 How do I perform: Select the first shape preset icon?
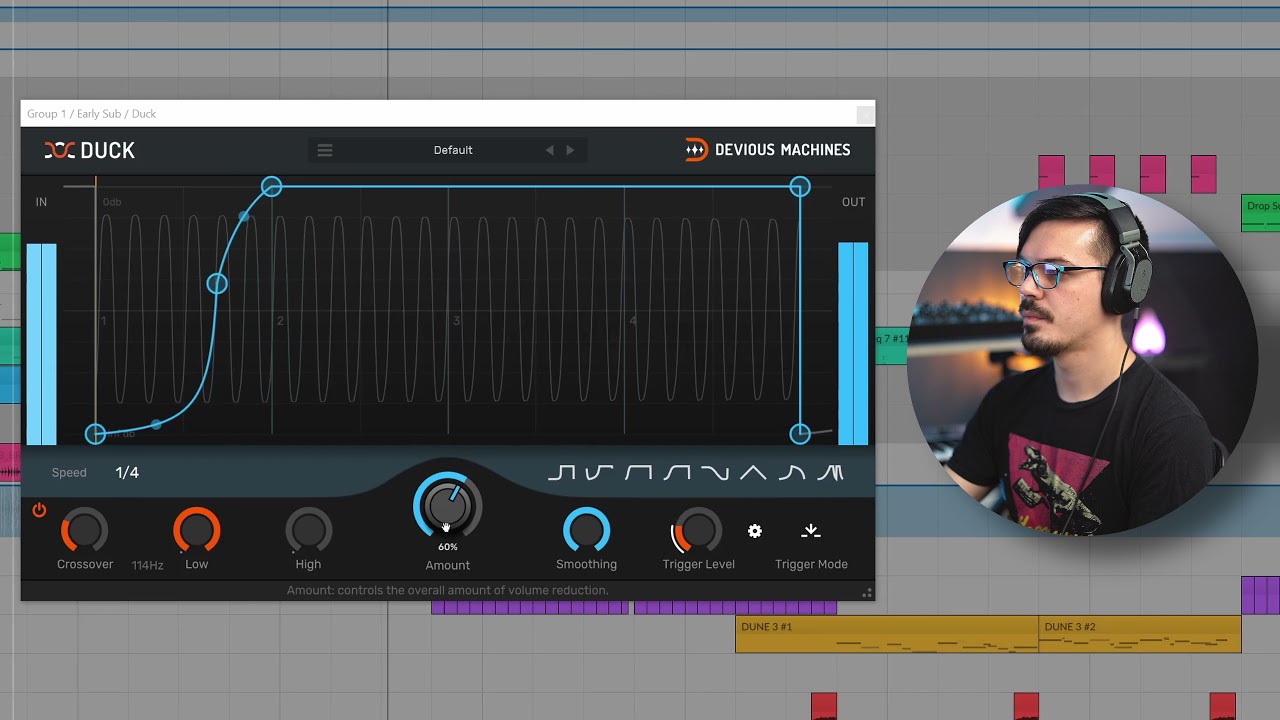click(x=561, y=473)
